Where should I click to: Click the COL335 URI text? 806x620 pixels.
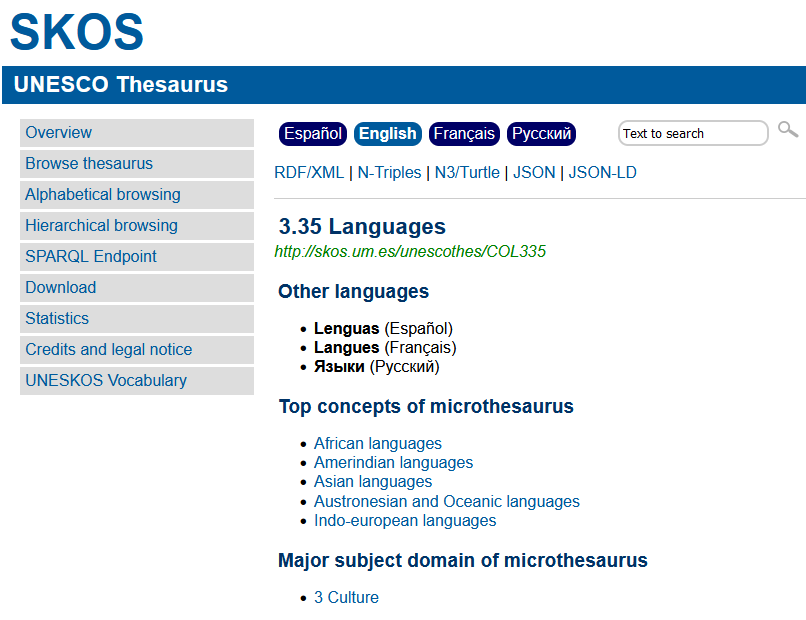point(410,251)
